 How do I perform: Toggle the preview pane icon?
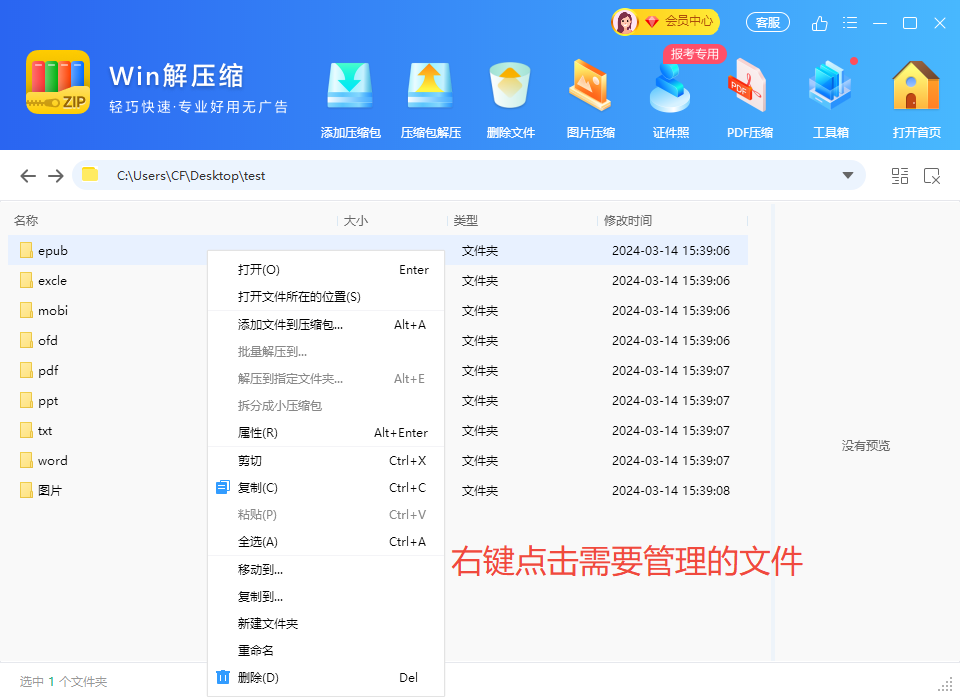(x=932, y=176)
